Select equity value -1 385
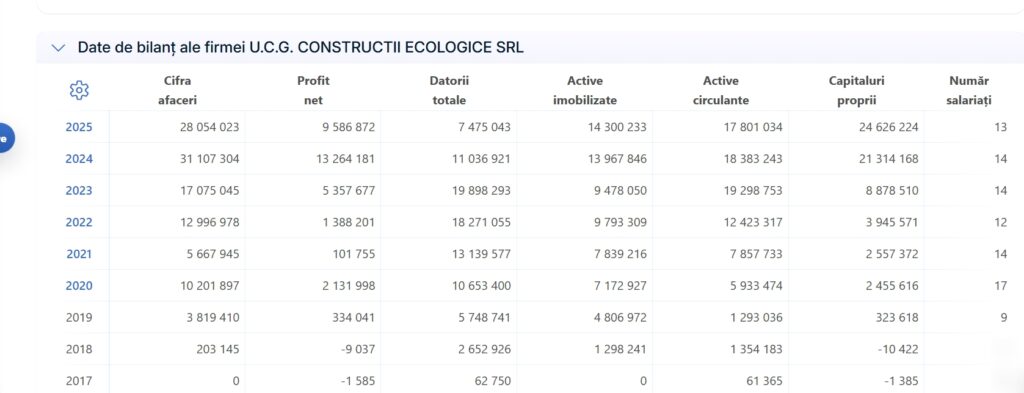This screenshot has width=1024, height=393. tap(901, 381)
